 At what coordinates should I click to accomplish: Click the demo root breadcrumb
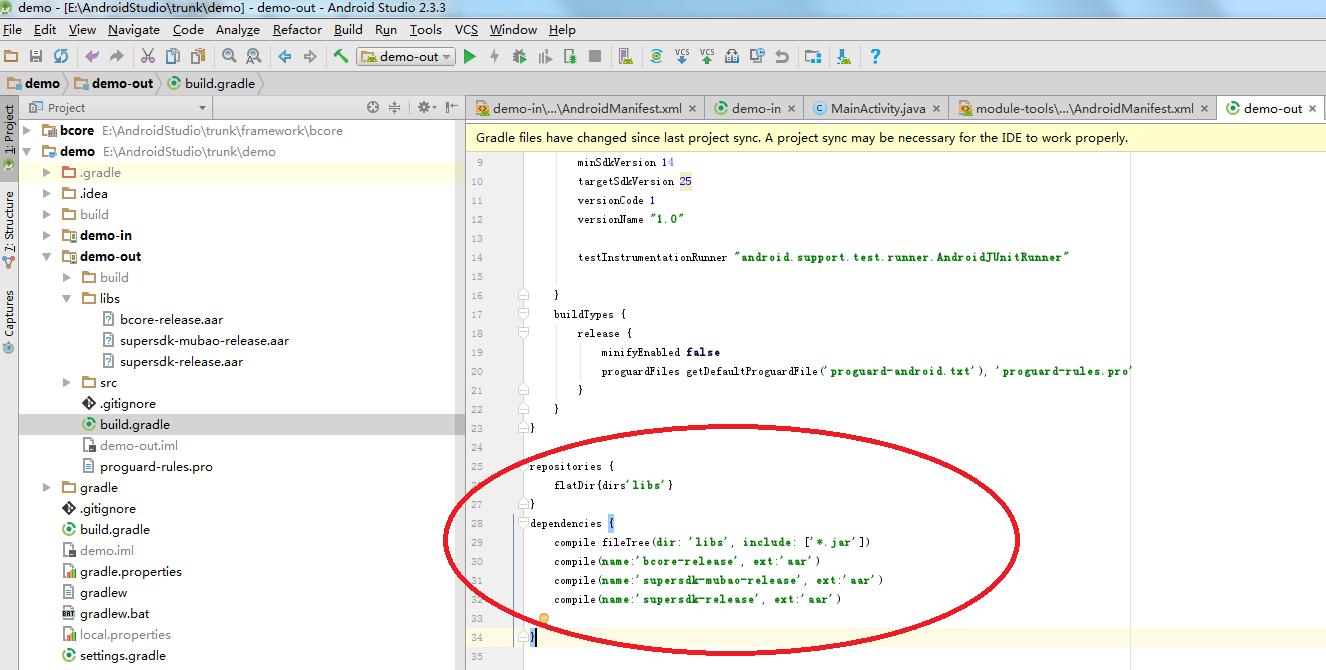(34, 83)
